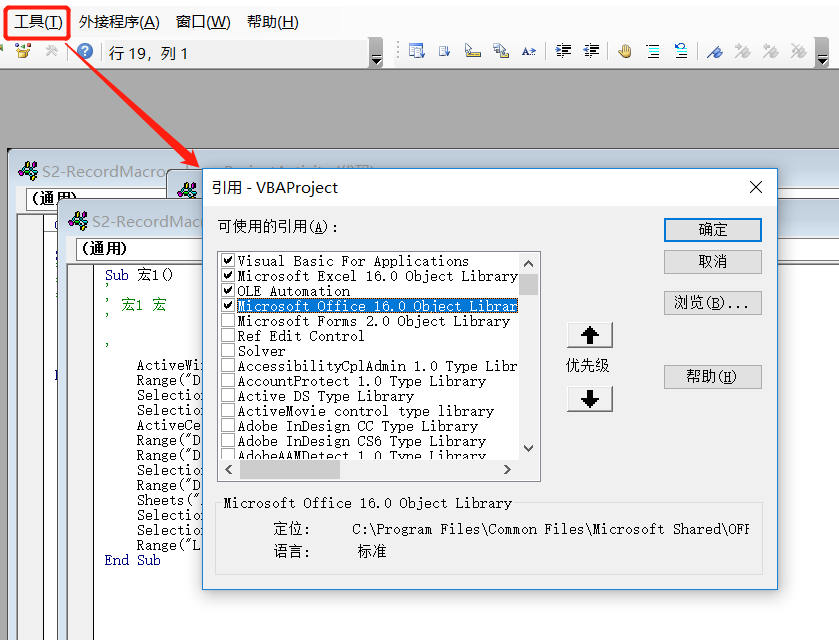Check AccessibilityCplAdmin 1.0 Type Library

[x=228, y=365]
